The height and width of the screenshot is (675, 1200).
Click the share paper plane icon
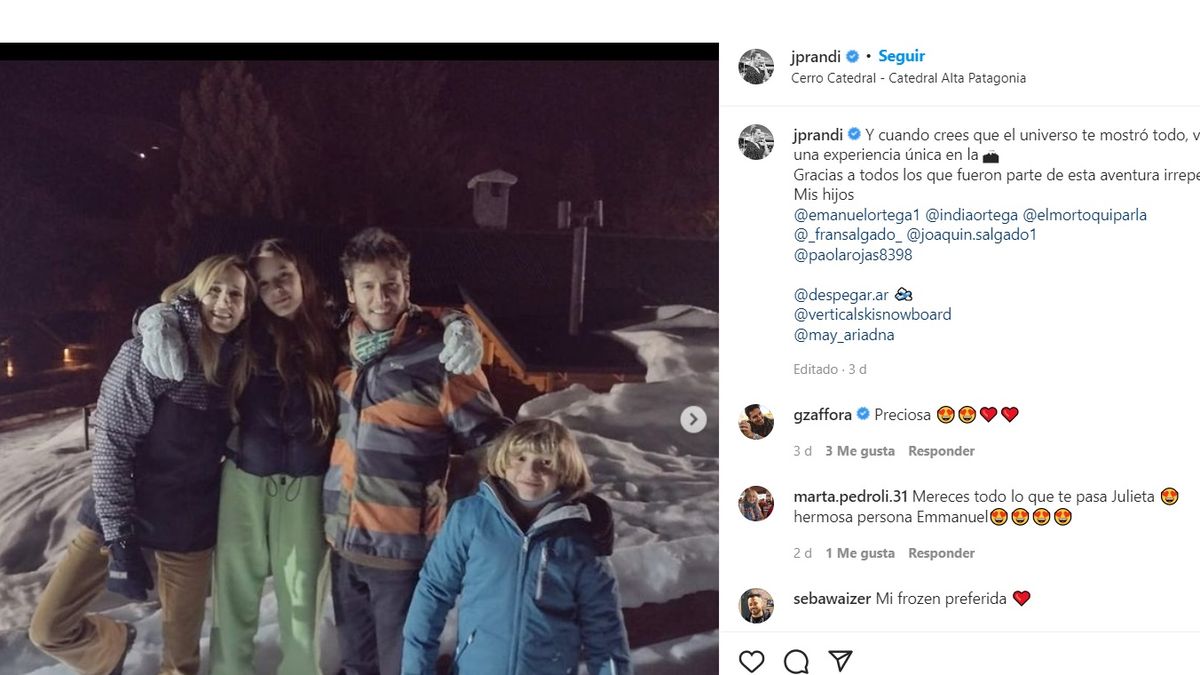[x=840, y=661]
